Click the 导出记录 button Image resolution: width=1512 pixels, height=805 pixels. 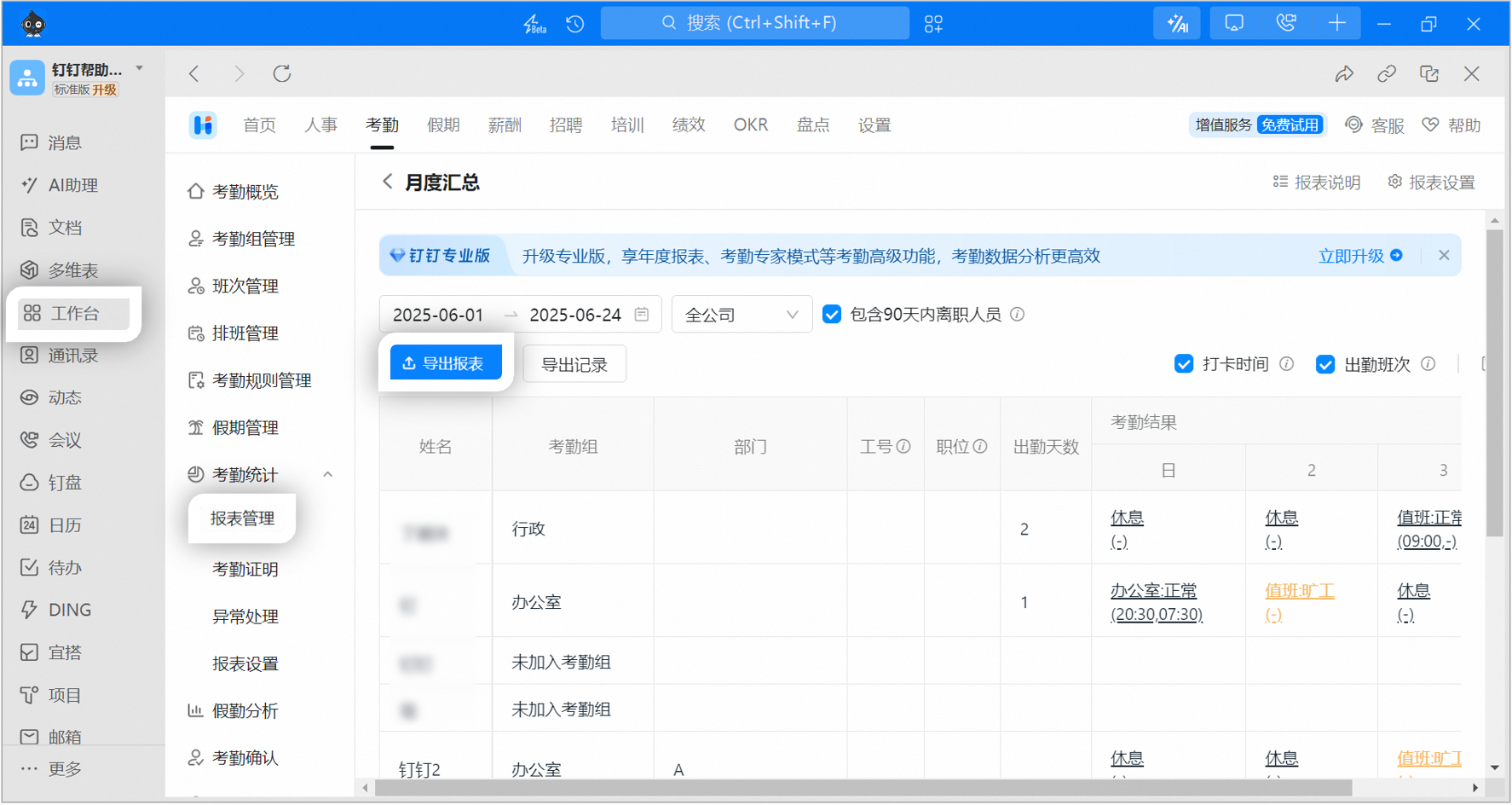pyautogui.click(x=574, y=365)
